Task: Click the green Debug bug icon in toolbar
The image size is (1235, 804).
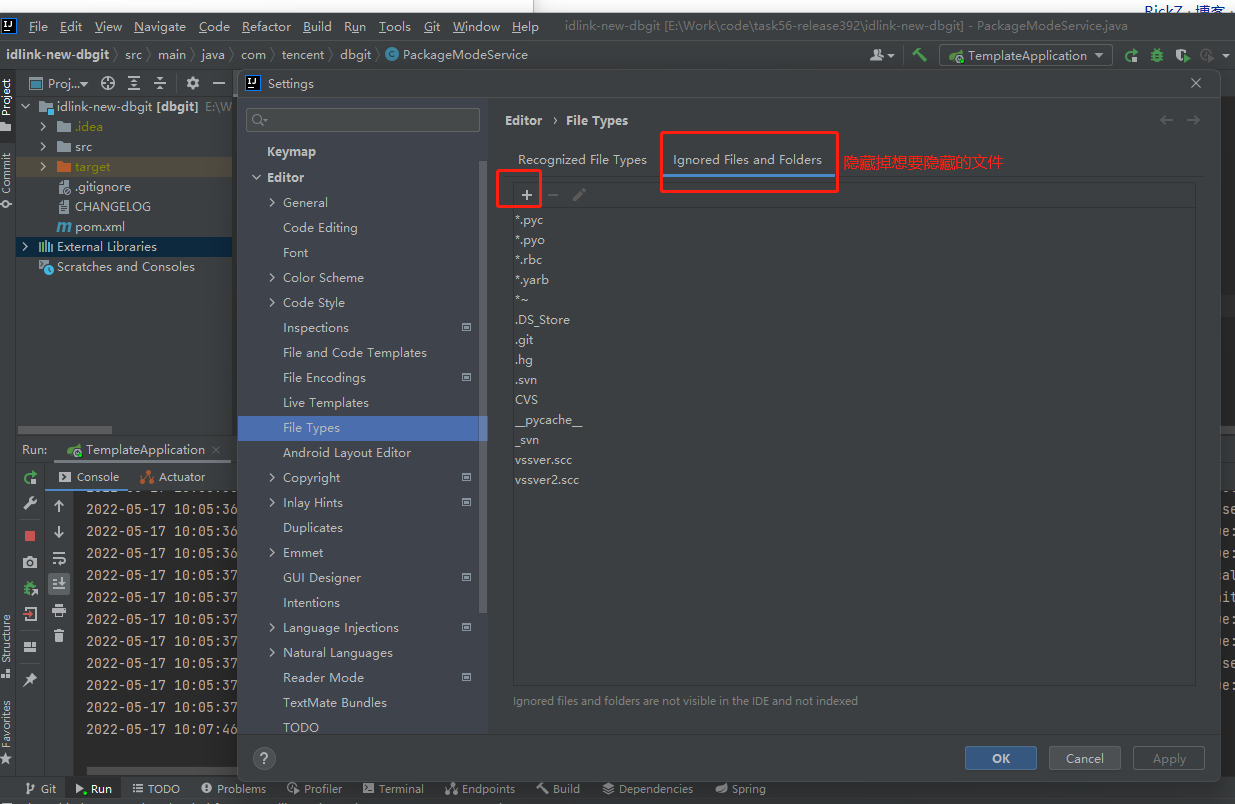Action: click(1157, 56)
